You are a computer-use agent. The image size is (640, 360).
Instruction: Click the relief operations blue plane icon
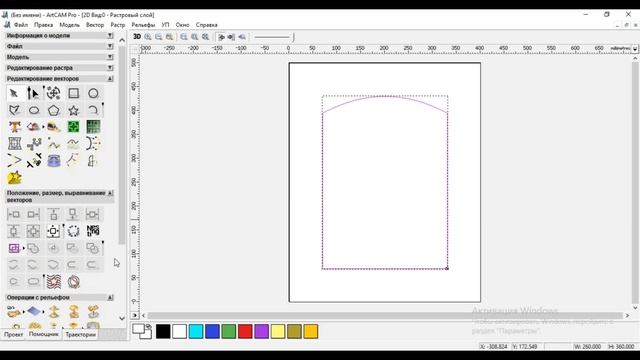click(x=34, y=312)
